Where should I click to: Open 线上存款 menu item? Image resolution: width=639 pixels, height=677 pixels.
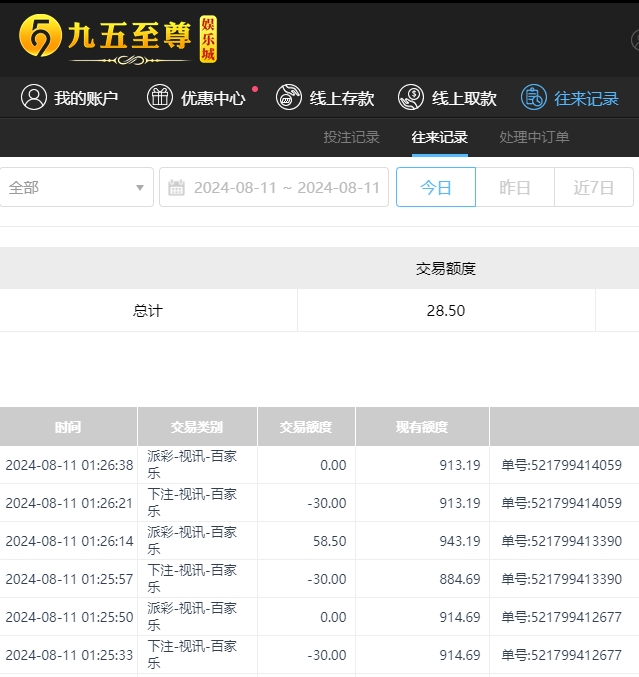tap(342, 98)
